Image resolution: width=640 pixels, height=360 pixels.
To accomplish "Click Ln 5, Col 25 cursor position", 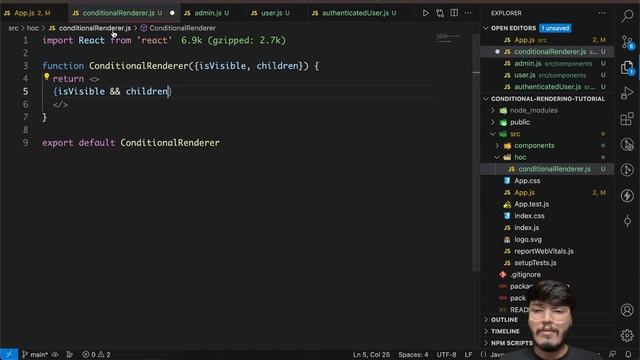I will click(x=371, y=354).
